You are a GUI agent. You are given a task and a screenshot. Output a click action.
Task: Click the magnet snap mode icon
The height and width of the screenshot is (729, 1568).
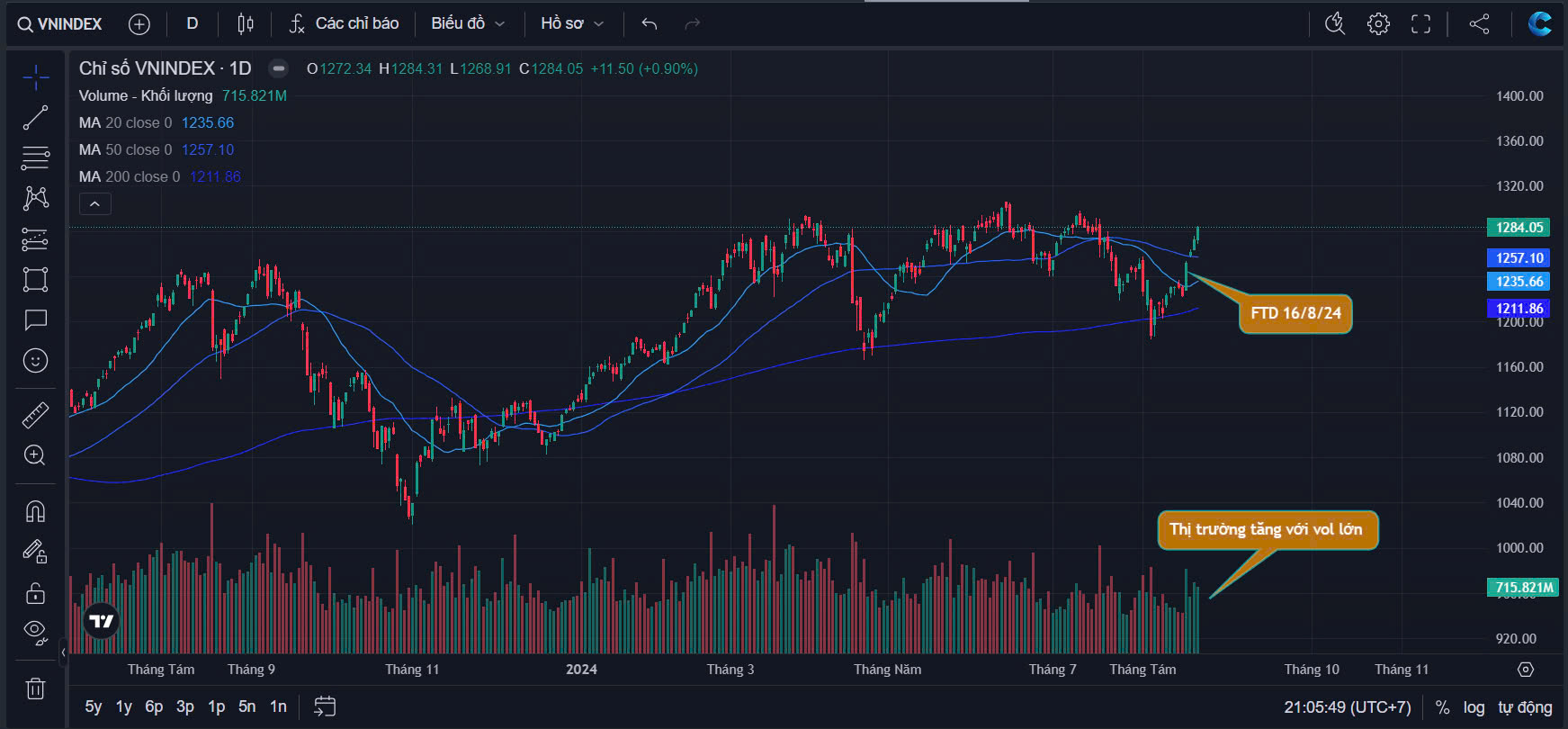click(x=35, y=511)
